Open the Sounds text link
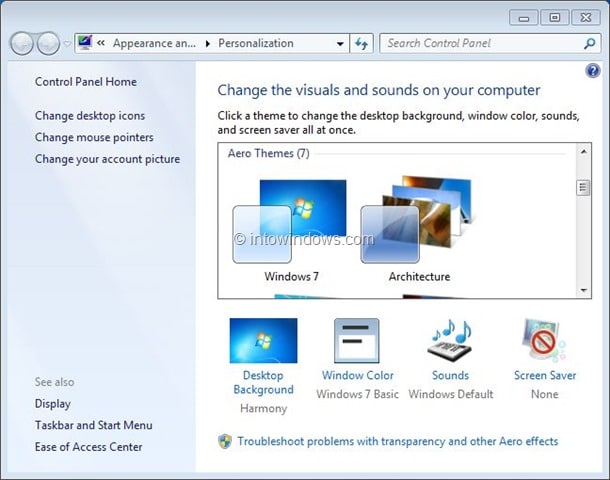The width and height of the screenshot is (610, 480). tap(450, 375)
